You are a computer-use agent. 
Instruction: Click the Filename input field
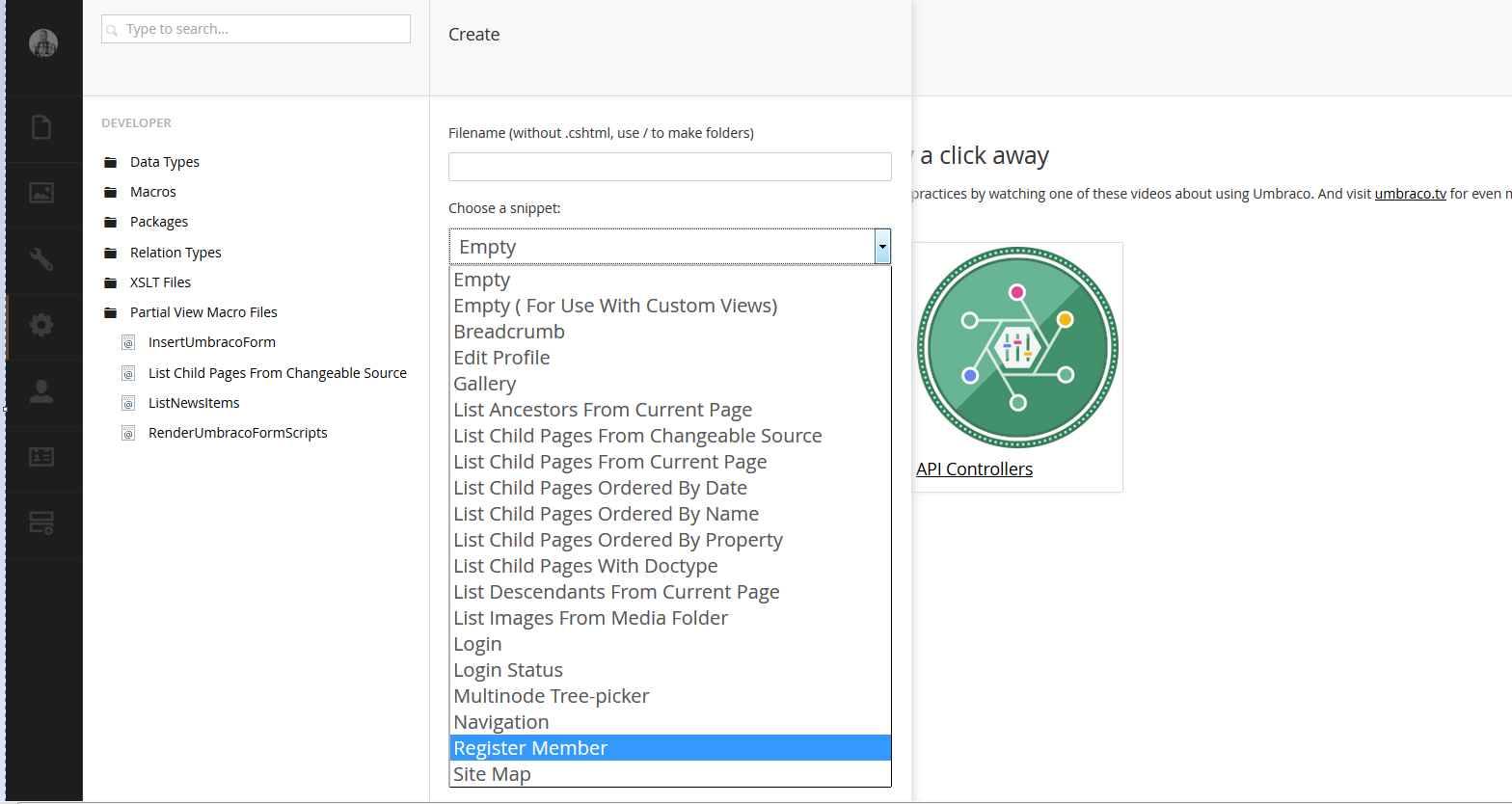tap(670, 166)
